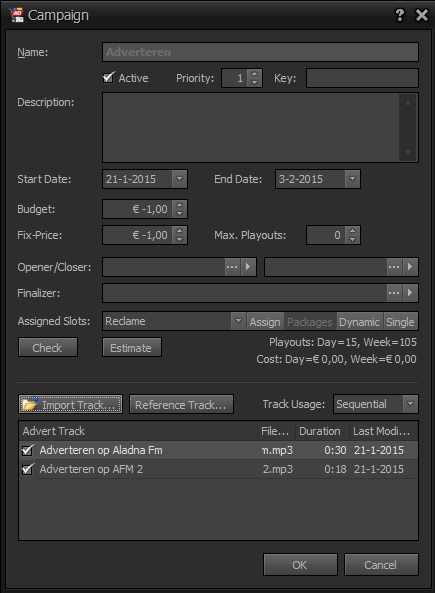Image resolution: width=435 pixels, height=593 pixels.
Task: Click the Opener browse ellipsis icon
Action: (232, 267)
